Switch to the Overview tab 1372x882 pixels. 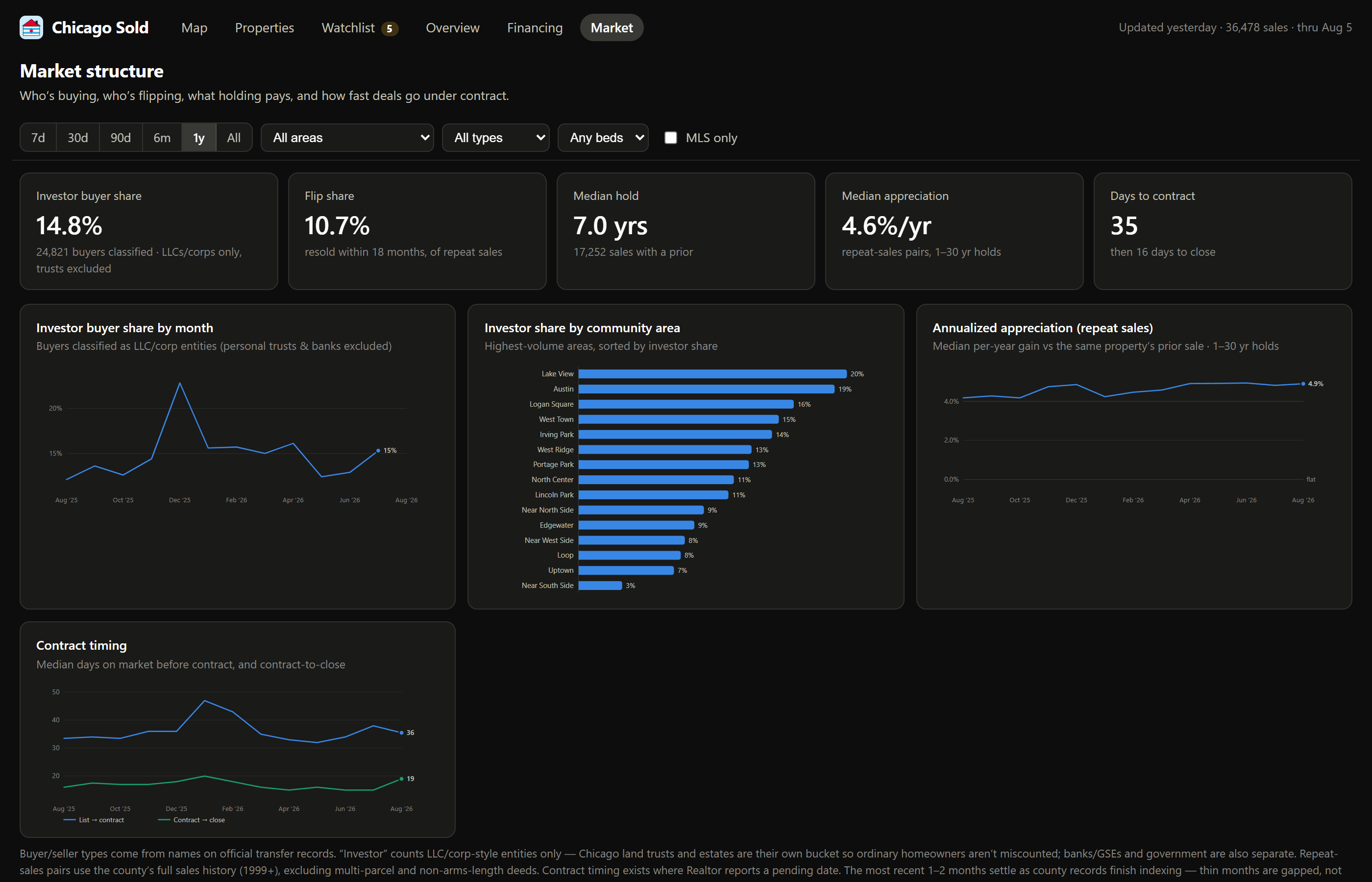tap(452, 27)
